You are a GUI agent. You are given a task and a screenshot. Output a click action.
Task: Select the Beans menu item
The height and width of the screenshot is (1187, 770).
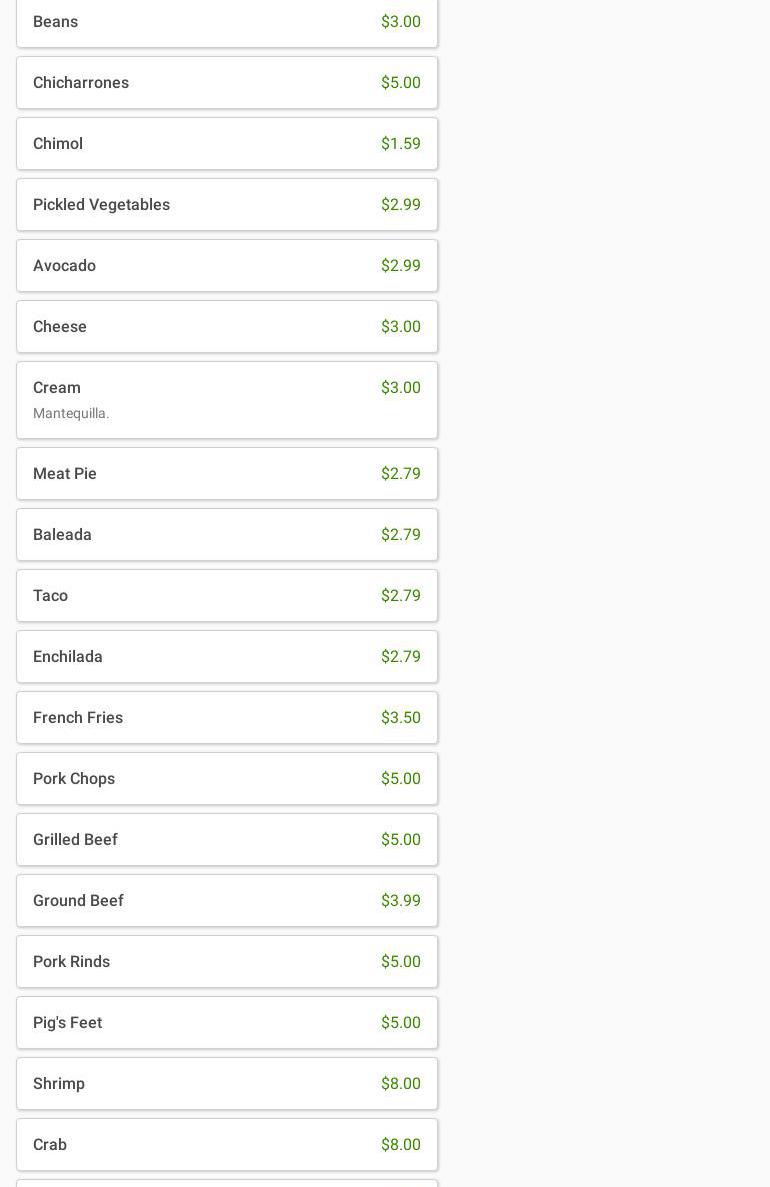226,22
